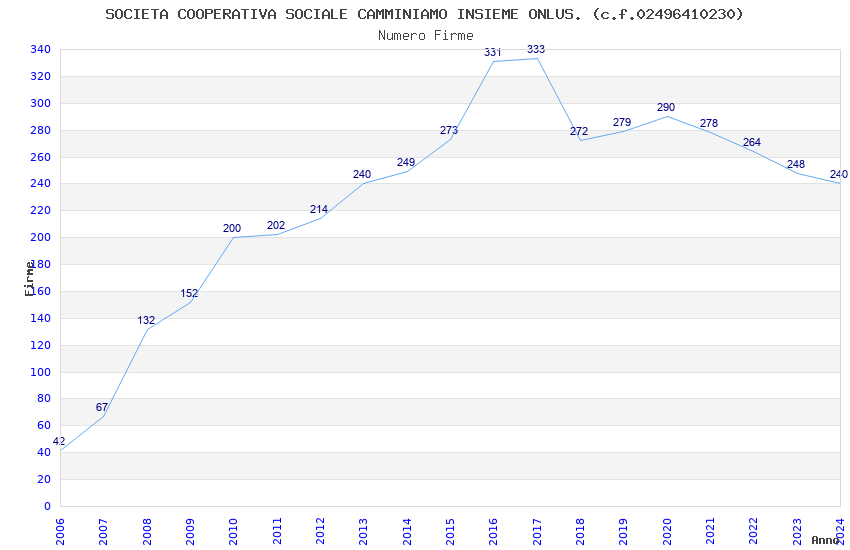Select the data label 249 for 2014
Viewport: 850px width, 550px height.
point(406,162)
